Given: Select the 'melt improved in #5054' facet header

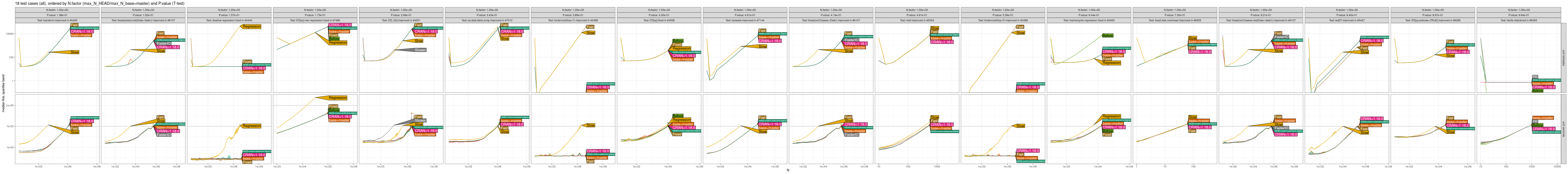Looking at the screenshot, I should (x=917, y=20).
